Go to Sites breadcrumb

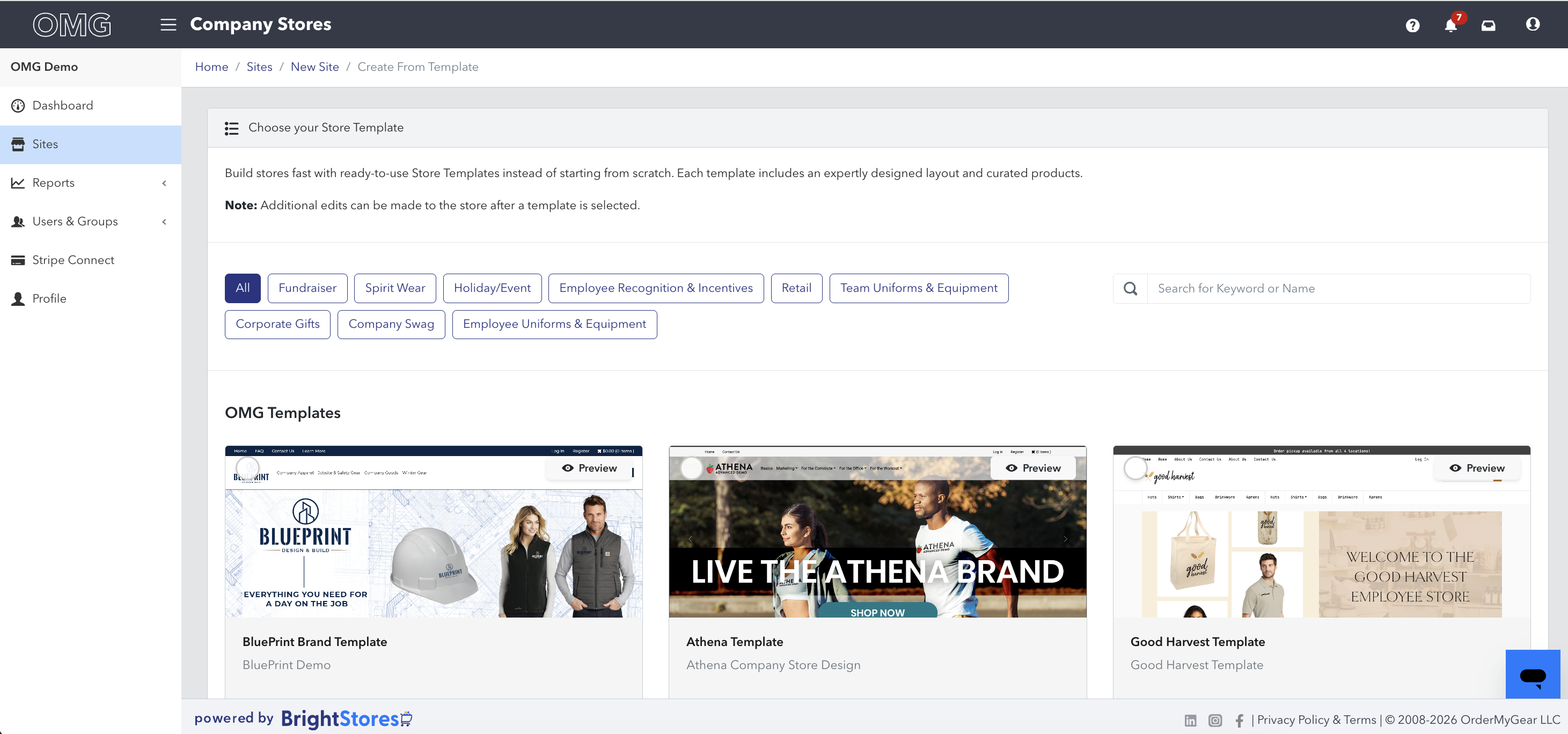pos(259,67)
